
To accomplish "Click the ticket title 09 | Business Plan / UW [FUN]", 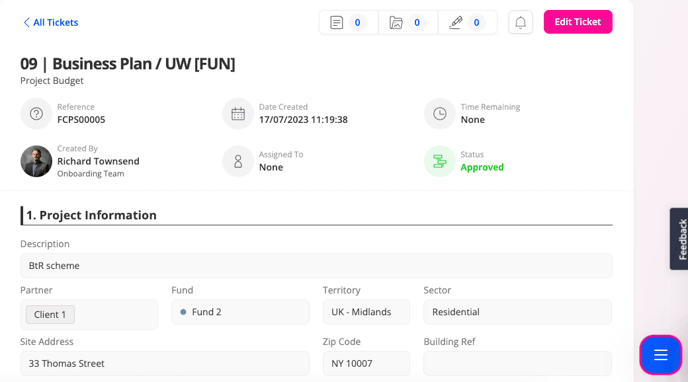I will click(x=128, y=64).
